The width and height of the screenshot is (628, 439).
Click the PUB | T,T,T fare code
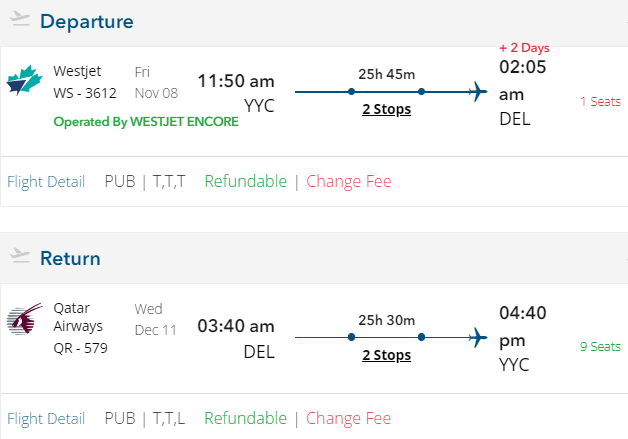[145, 181]
